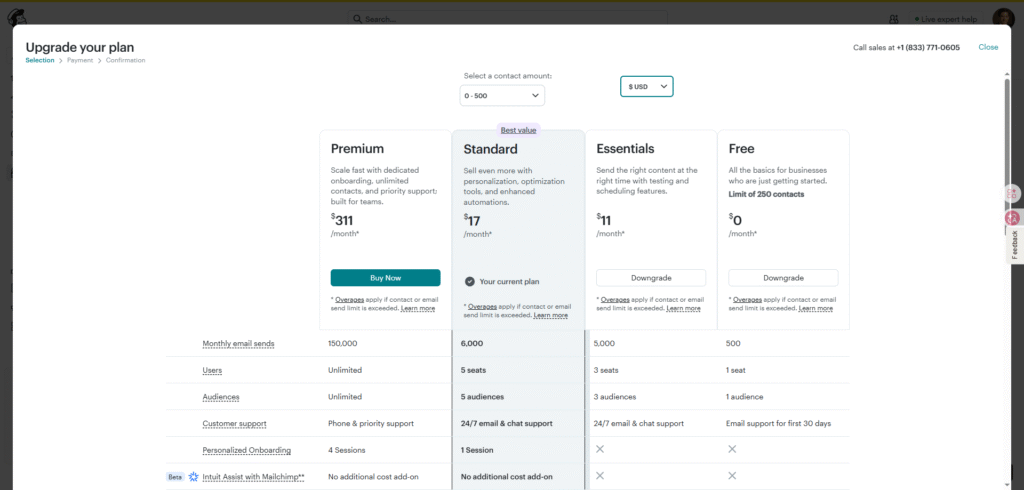This screenshot has width=1024, height=490.
Task: Click the sales phone number +1 (833) 771-0605
Action: point(928,48)
